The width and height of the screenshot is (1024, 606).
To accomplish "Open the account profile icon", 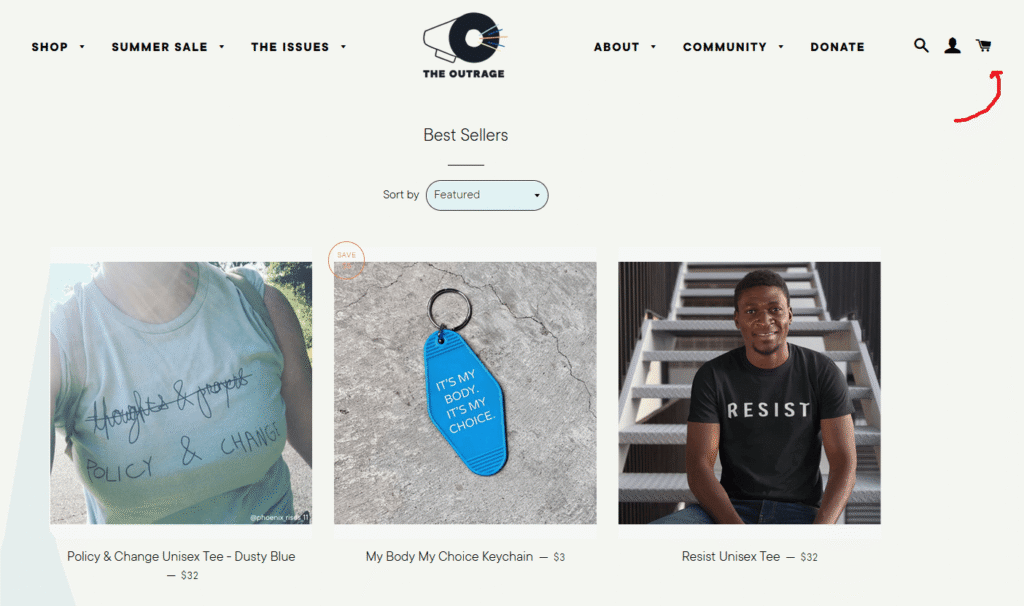I will (x=952, y=46).
